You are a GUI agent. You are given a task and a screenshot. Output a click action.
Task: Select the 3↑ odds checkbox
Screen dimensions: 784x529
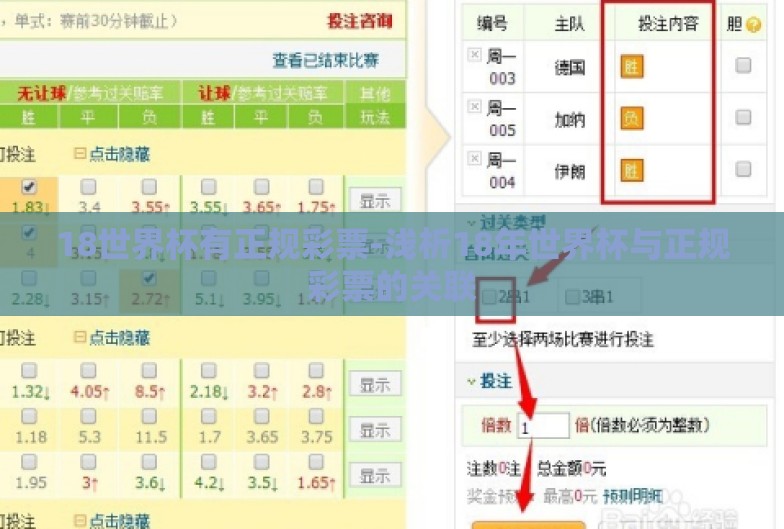(88, 462)
